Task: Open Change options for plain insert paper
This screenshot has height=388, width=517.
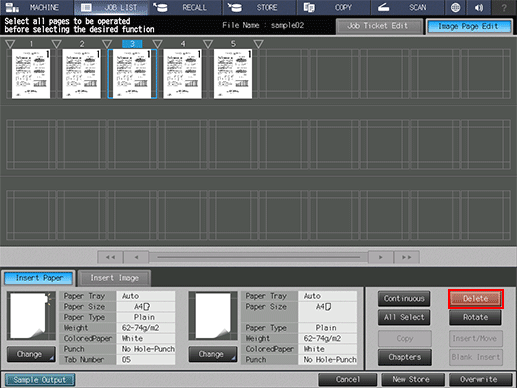Action: (x=213, y=354)
